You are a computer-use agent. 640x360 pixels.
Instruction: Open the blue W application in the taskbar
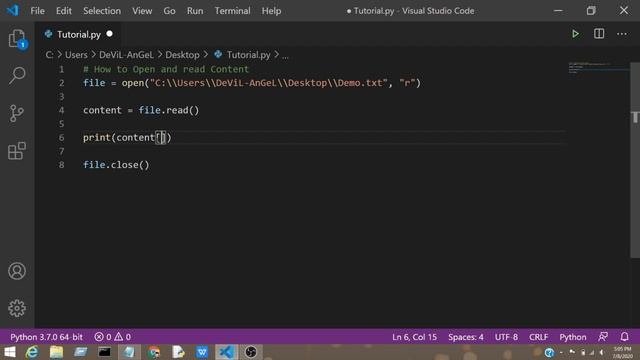pyautogui.click(x=202, y=352)
